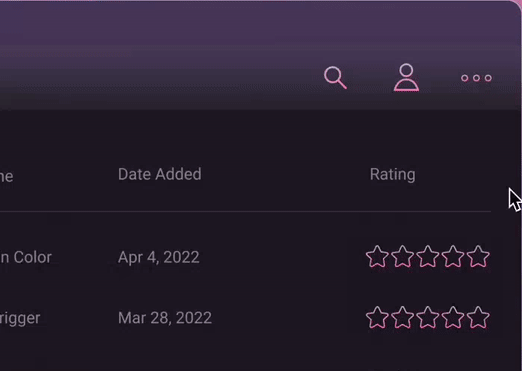Rate Apr 4, 2022 item five stars
The width and height of the screenshot is (522, 371).
coord(478,257)
